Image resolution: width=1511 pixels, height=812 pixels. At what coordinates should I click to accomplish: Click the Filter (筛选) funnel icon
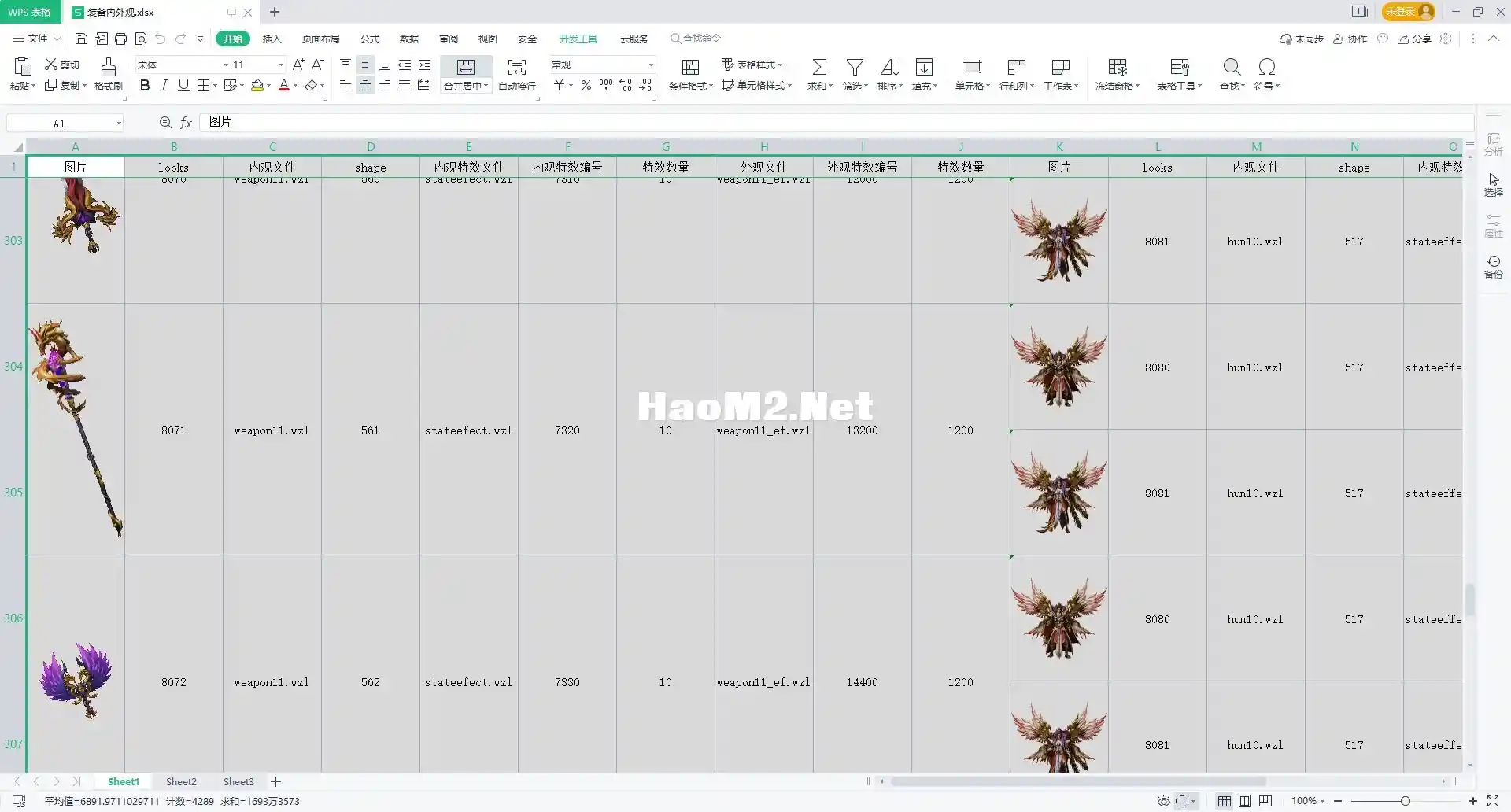[855, 67]
